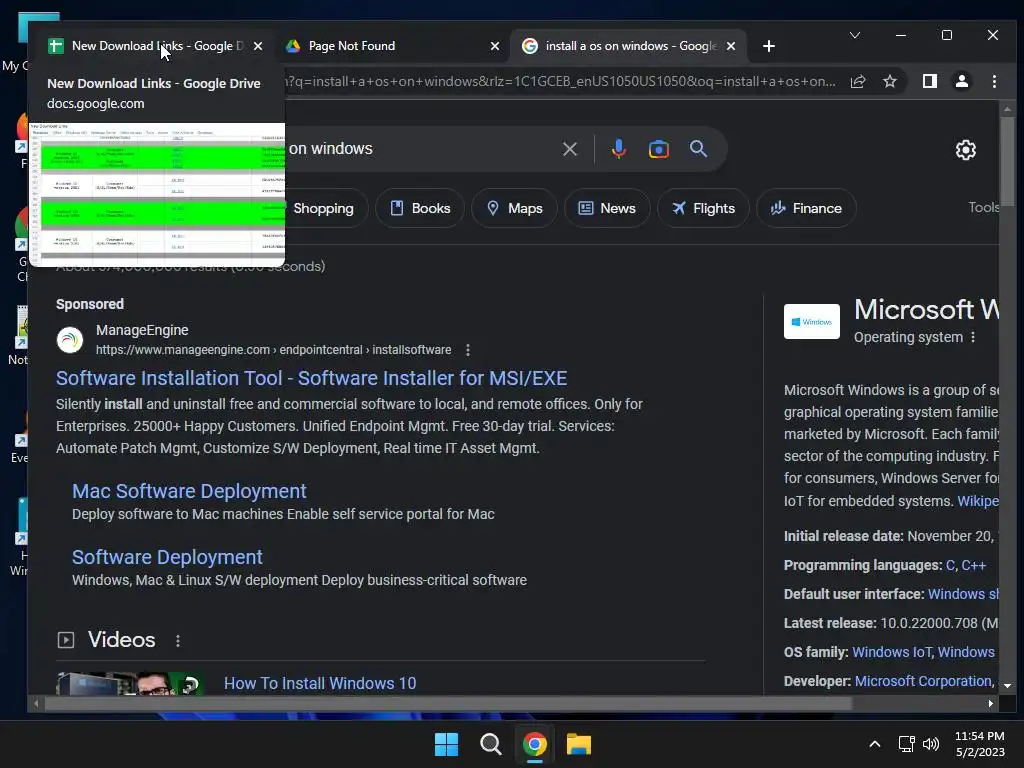Image resolution: width=1024 pixels, height=768 pixels.
Task: Open the search Tools option
Action: click(984, 207)
